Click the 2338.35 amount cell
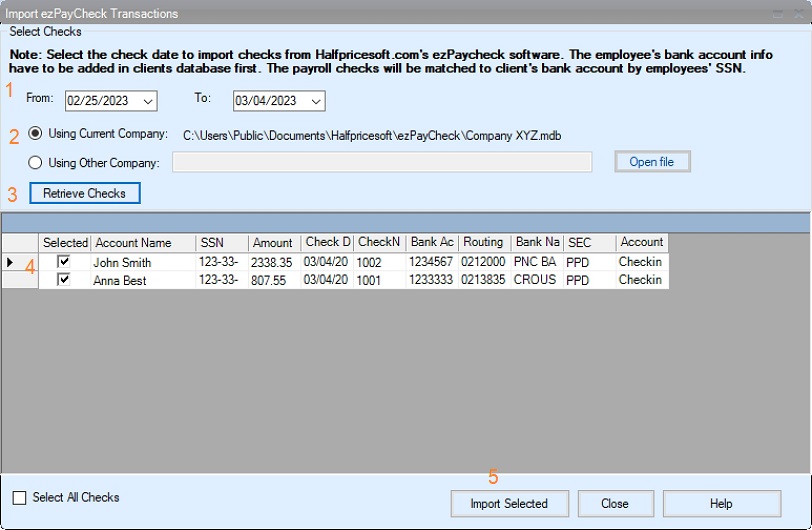Image resolution: width=812 pixels, height=530 pixels. [x=272, y=262]
